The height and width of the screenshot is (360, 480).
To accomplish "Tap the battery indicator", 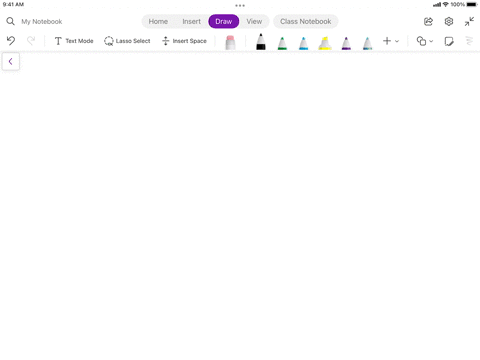I will coord(472,4).
